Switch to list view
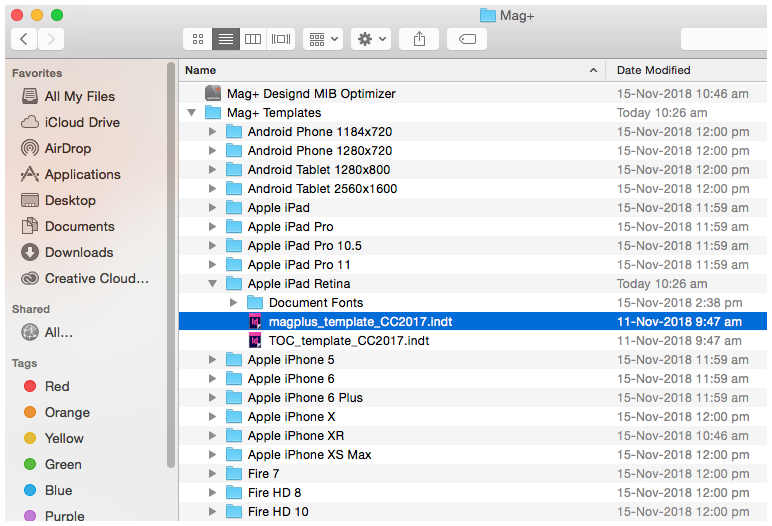Viewport: 772px width, 526px height. click(x=226, y=39)
